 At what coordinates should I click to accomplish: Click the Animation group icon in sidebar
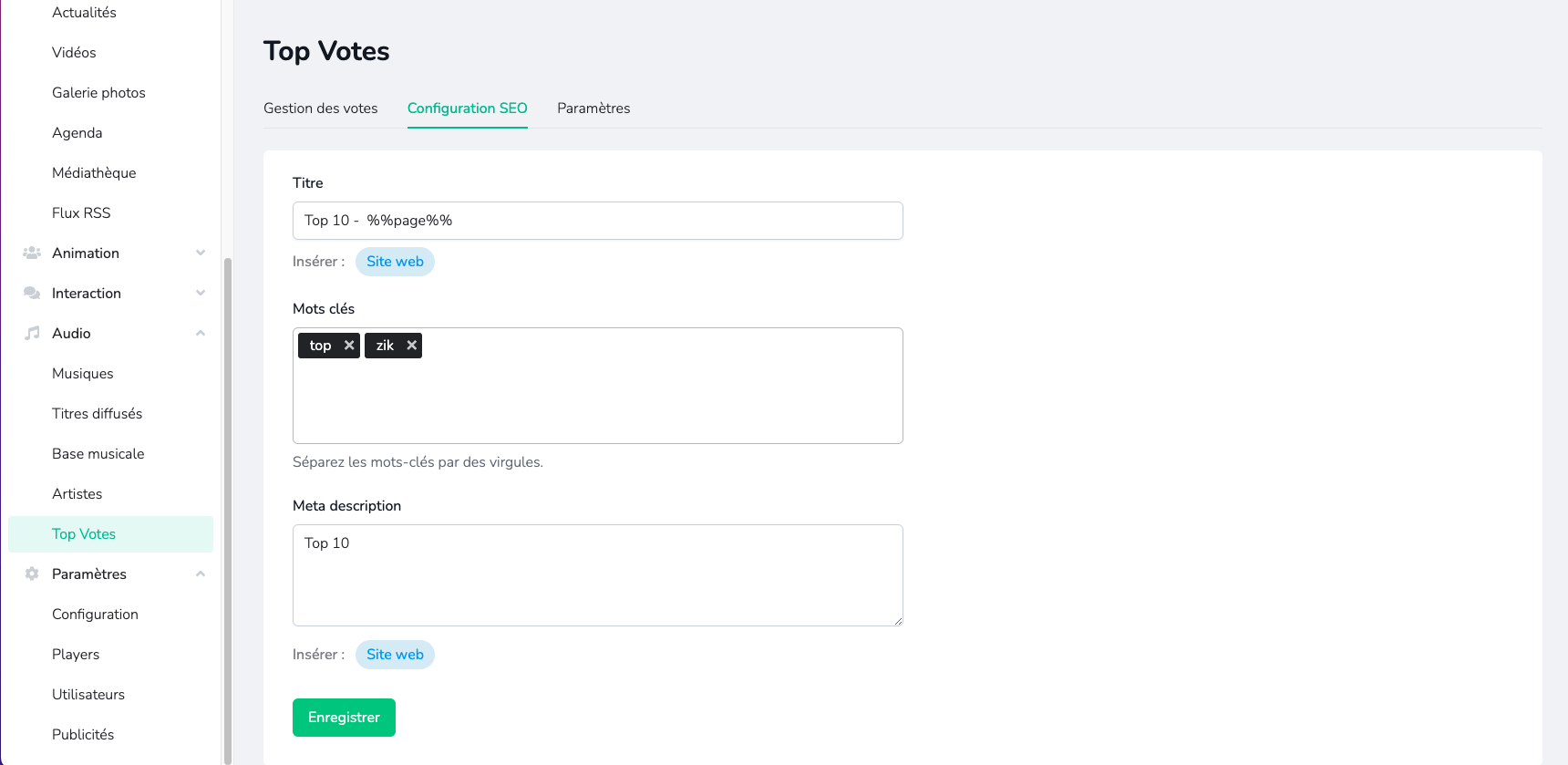[32, 253]
